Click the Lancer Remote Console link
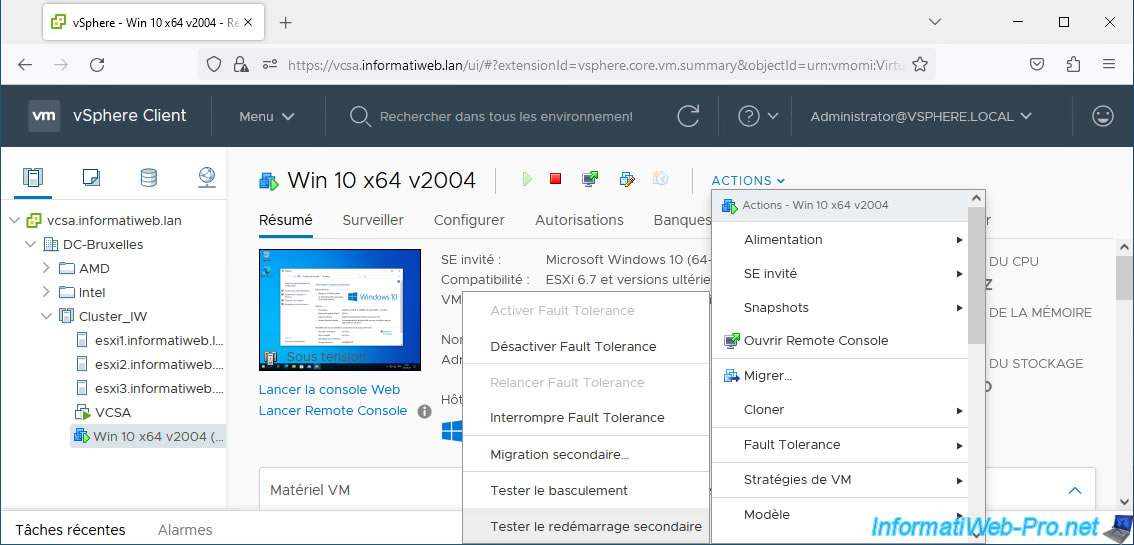Viewport: 1134px width, 545px height. click(332, 410)
